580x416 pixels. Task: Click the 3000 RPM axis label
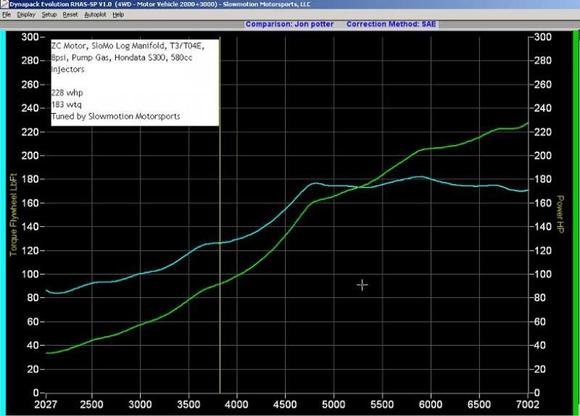pos(140,404)
